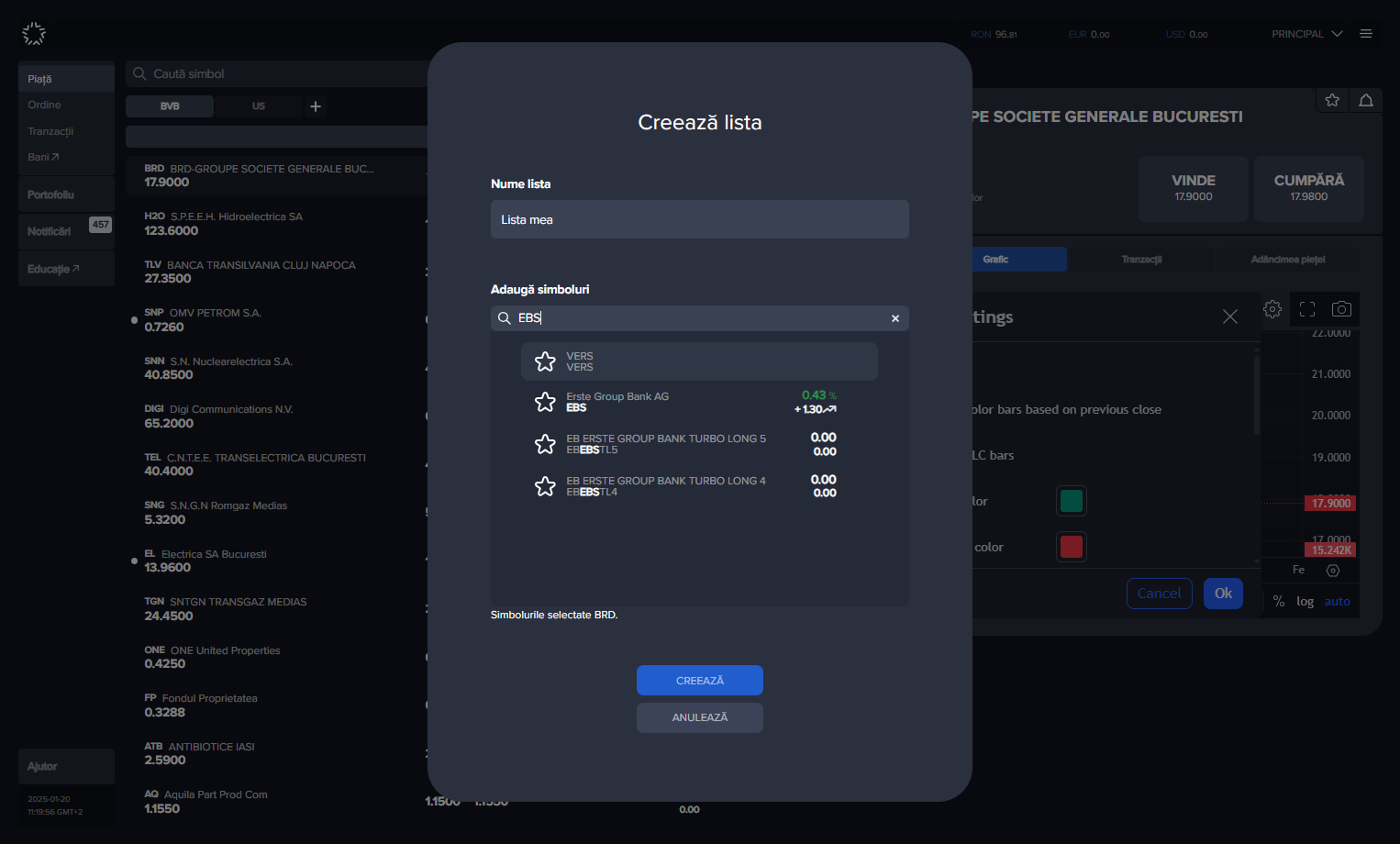Confirm chart settings with Ok
Image resolution: width=1400 pixels, height=844 pixels.
click(1224, 594)
